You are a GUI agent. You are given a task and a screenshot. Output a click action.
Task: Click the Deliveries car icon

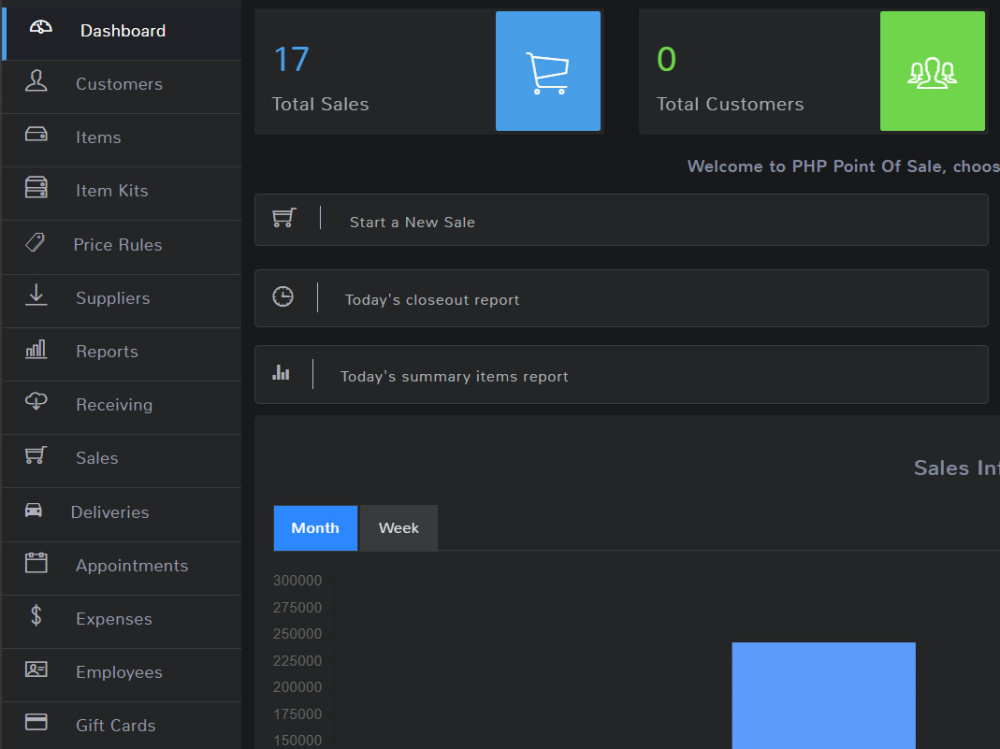point(33,510)
